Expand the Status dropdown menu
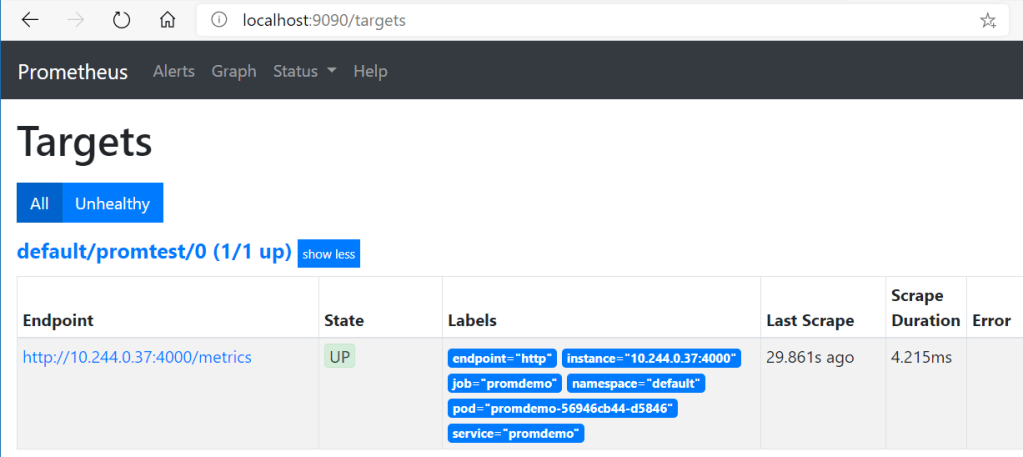 (x=304, y=72)
